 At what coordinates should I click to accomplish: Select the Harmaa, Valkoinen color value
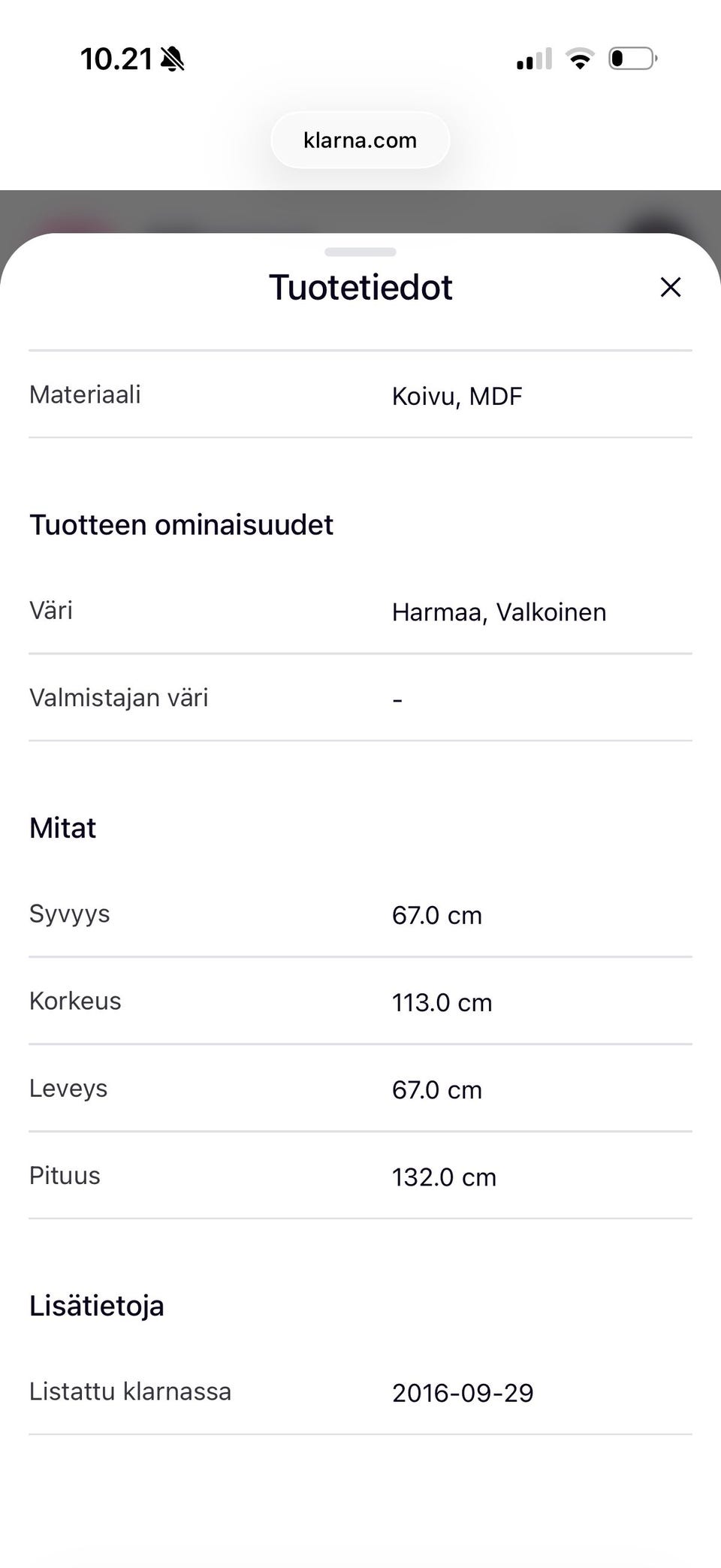pyautogui.click(x=499, y=612)
